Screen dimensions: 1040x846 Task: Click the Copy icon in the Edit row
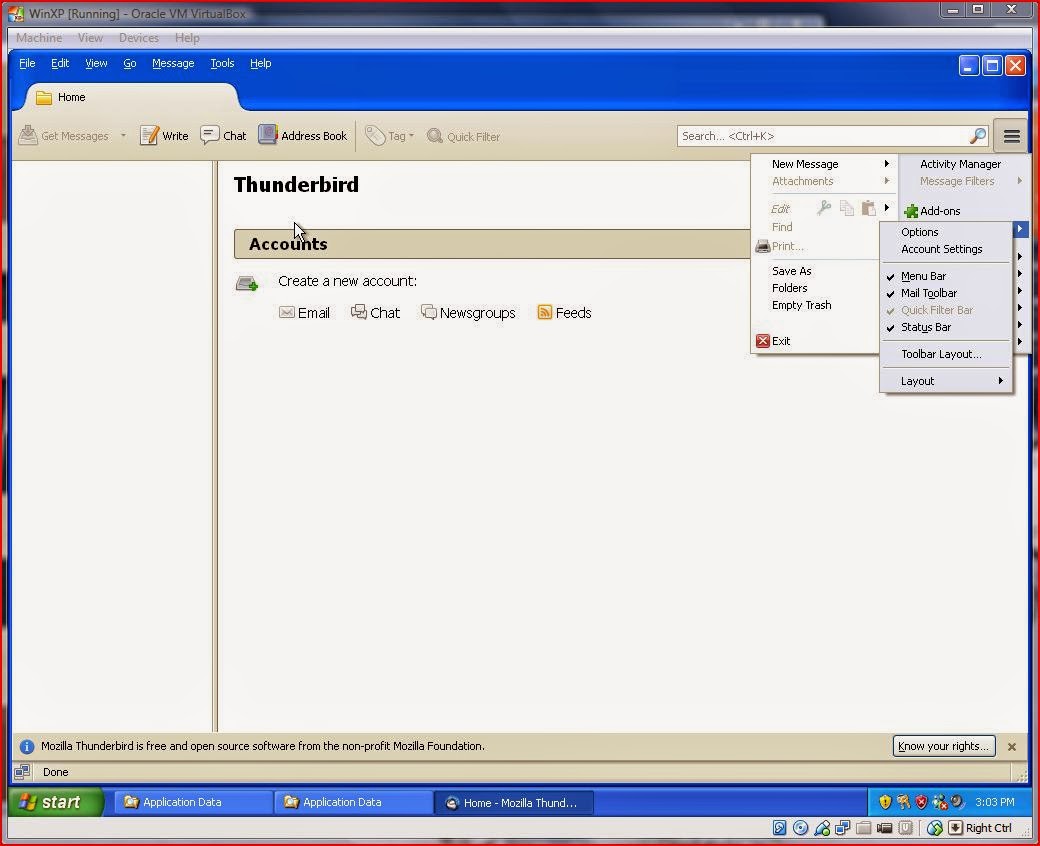click(x=846, y=208)
